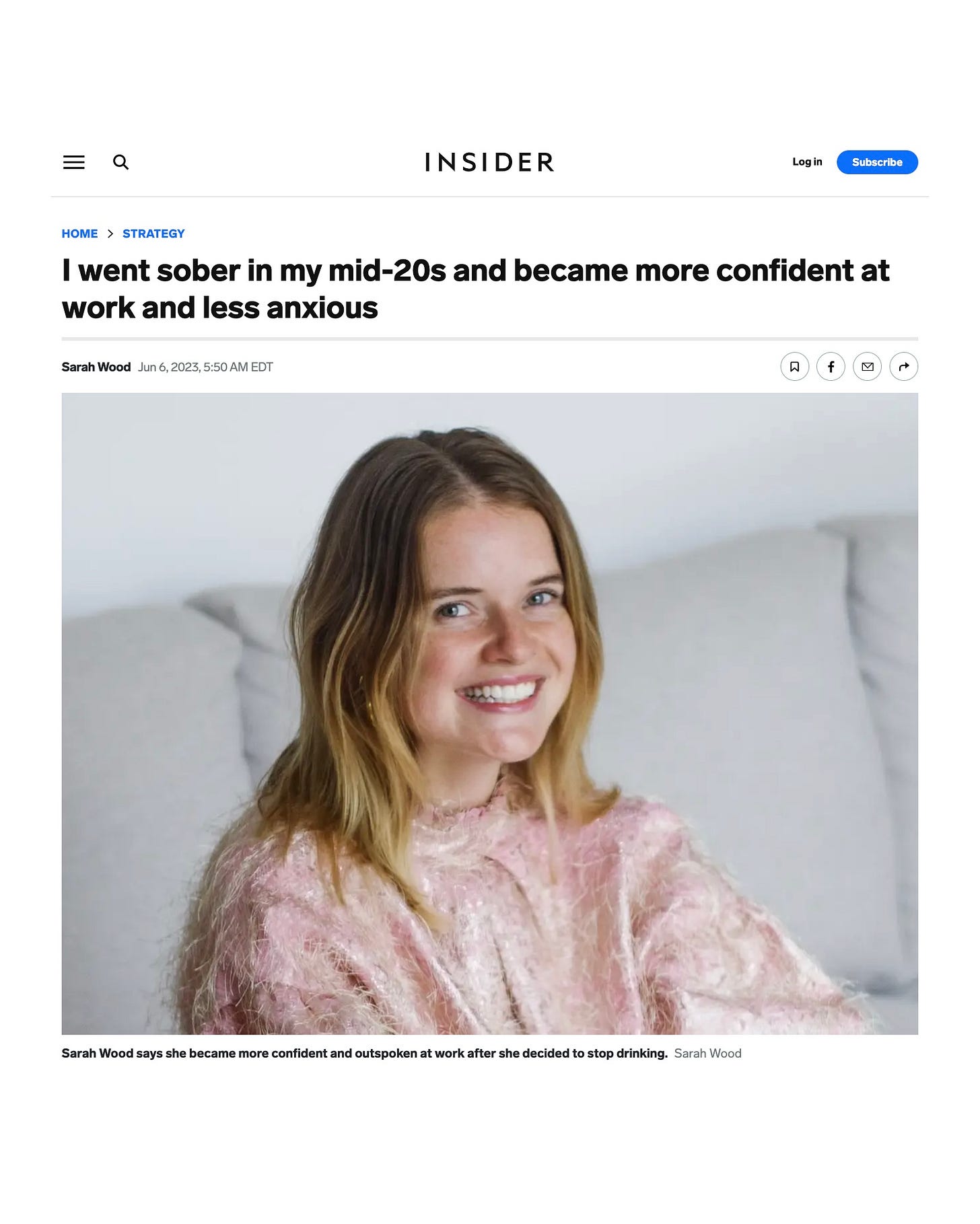The width and height of the screenshot is (980, 1224).
Task: Go to homepage via INSIDER logo
Action: point(489,162)
